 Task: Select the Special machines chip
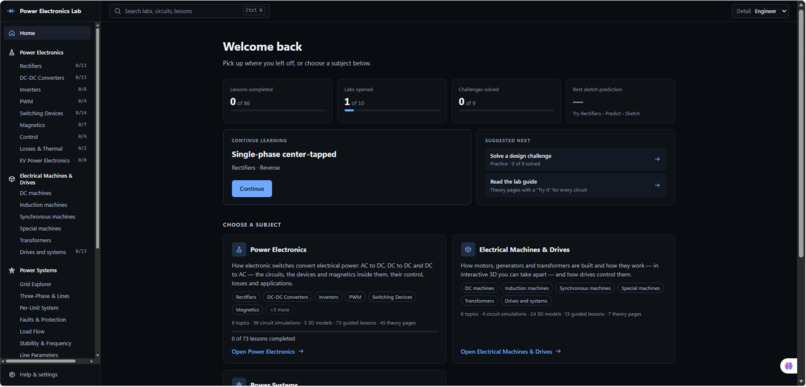[x=640, y=288]
